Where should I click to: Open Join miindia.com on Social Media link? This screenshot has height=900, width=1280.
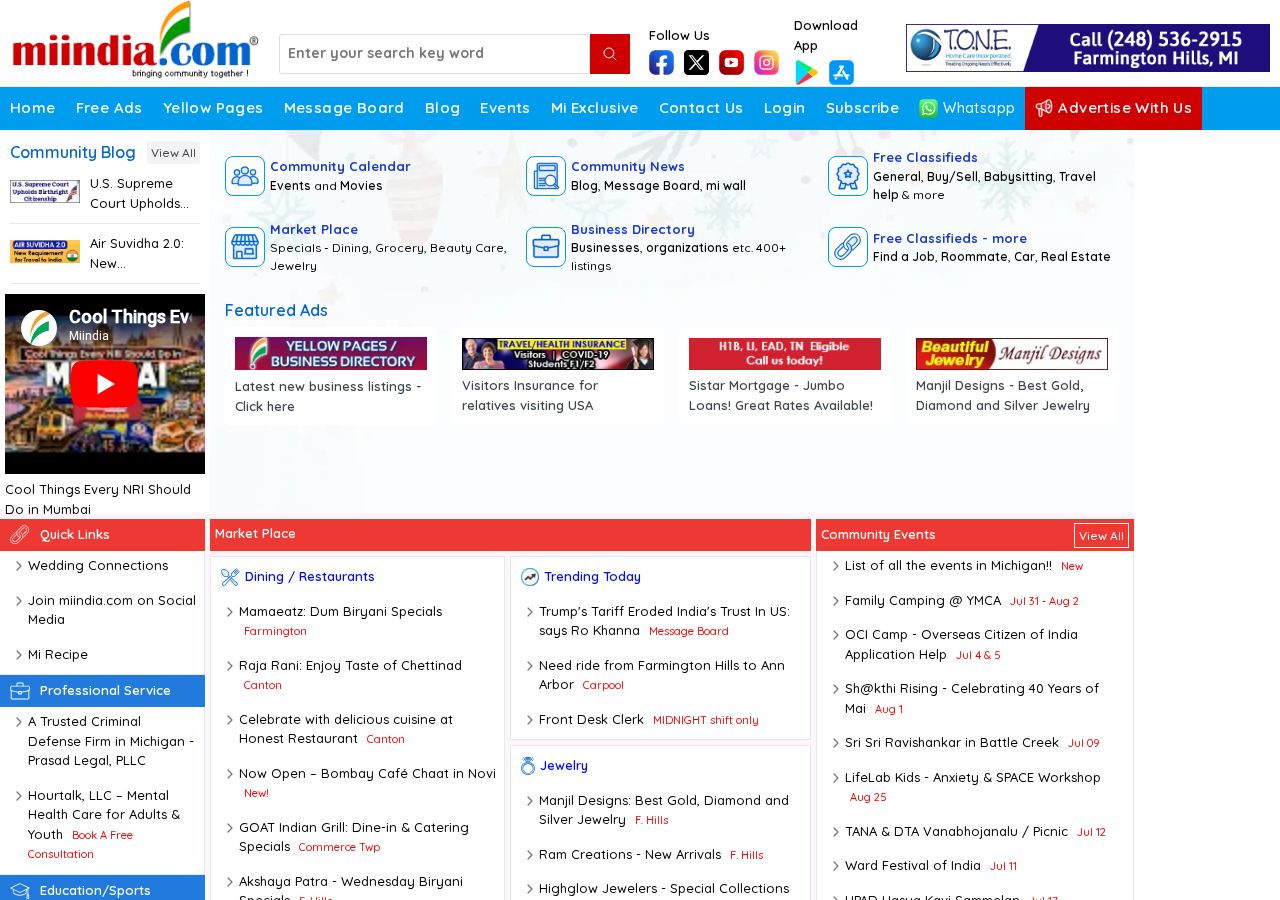click(112, 610)
